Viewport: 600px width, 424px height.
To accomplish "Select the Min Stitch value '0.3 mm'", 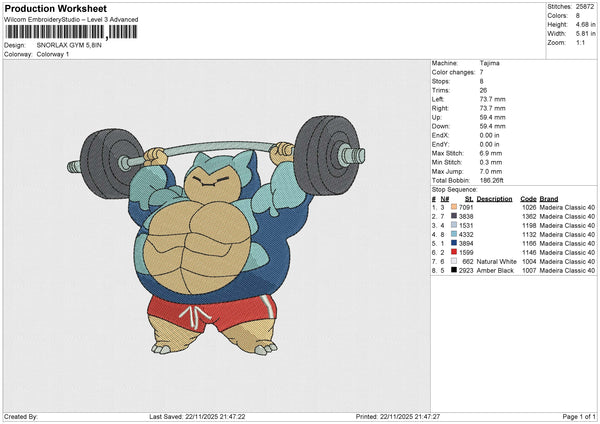I will (491, 162).
